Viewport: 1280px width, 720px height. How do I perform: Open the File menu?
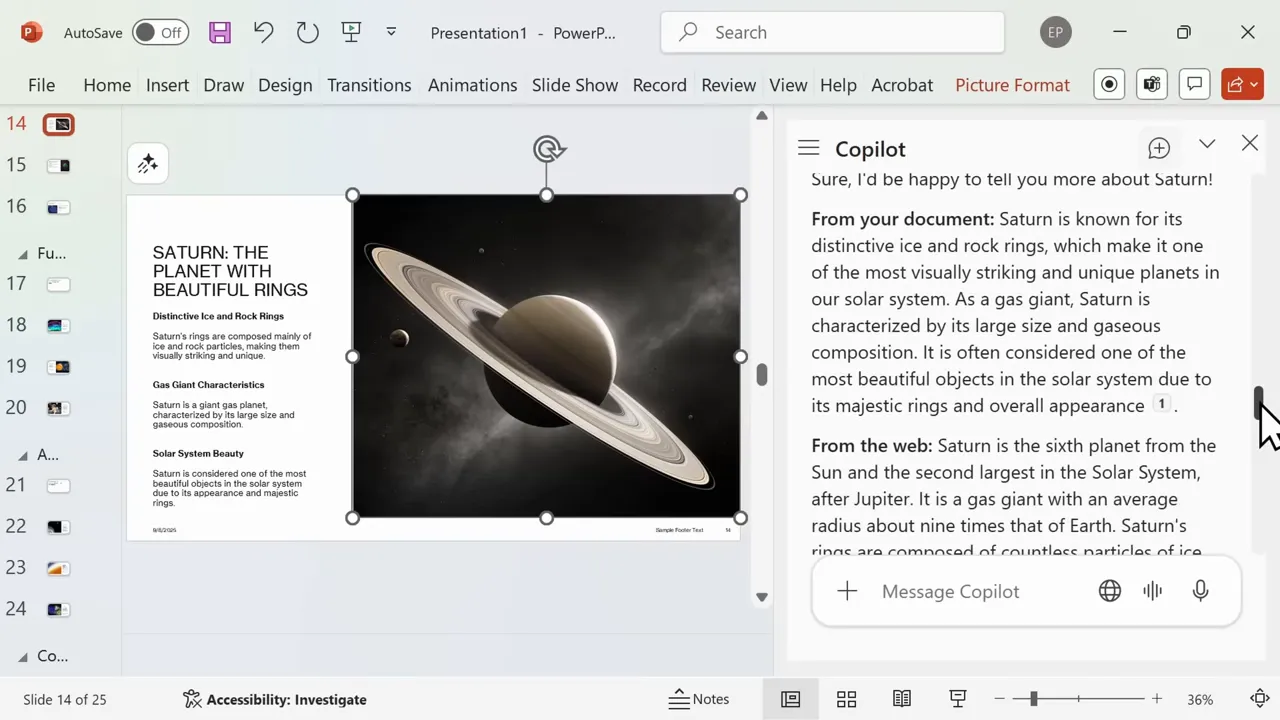[x=41, y=85]
